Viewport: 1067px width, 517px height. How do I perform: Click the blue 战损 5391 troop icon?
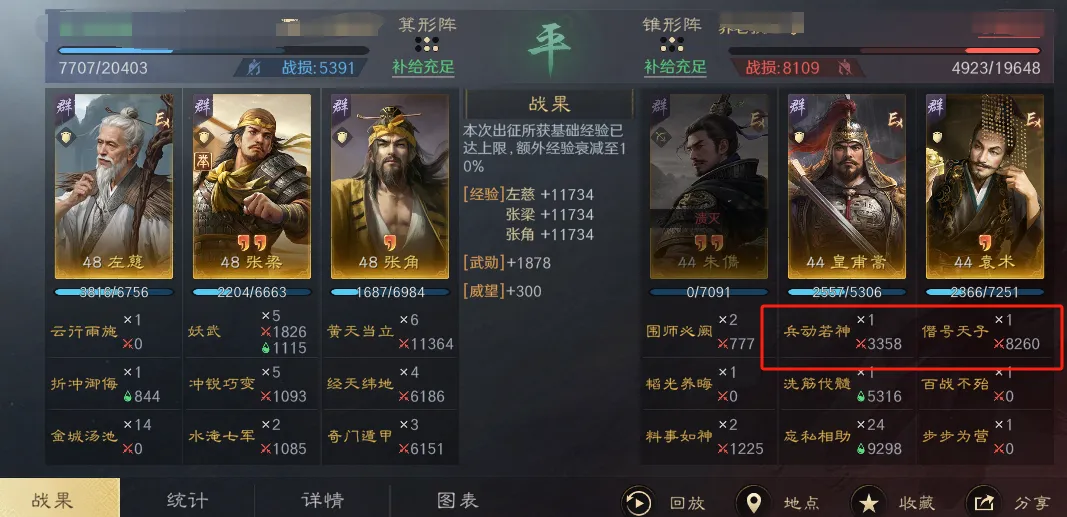pyautogui.click(x=255, y=68)
